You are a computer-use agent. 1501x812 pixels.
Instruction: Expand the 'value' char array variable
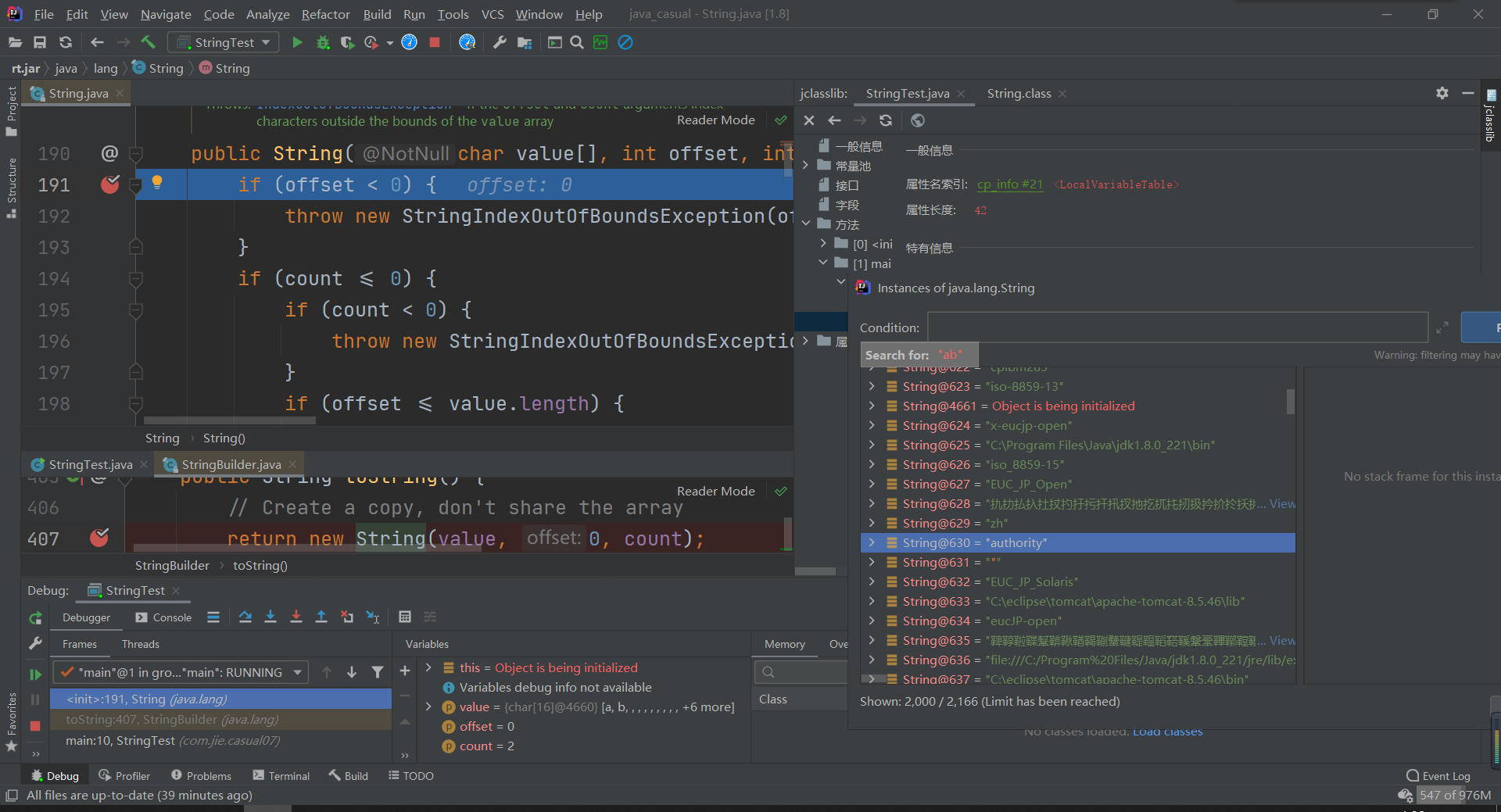tap(428, 706)
